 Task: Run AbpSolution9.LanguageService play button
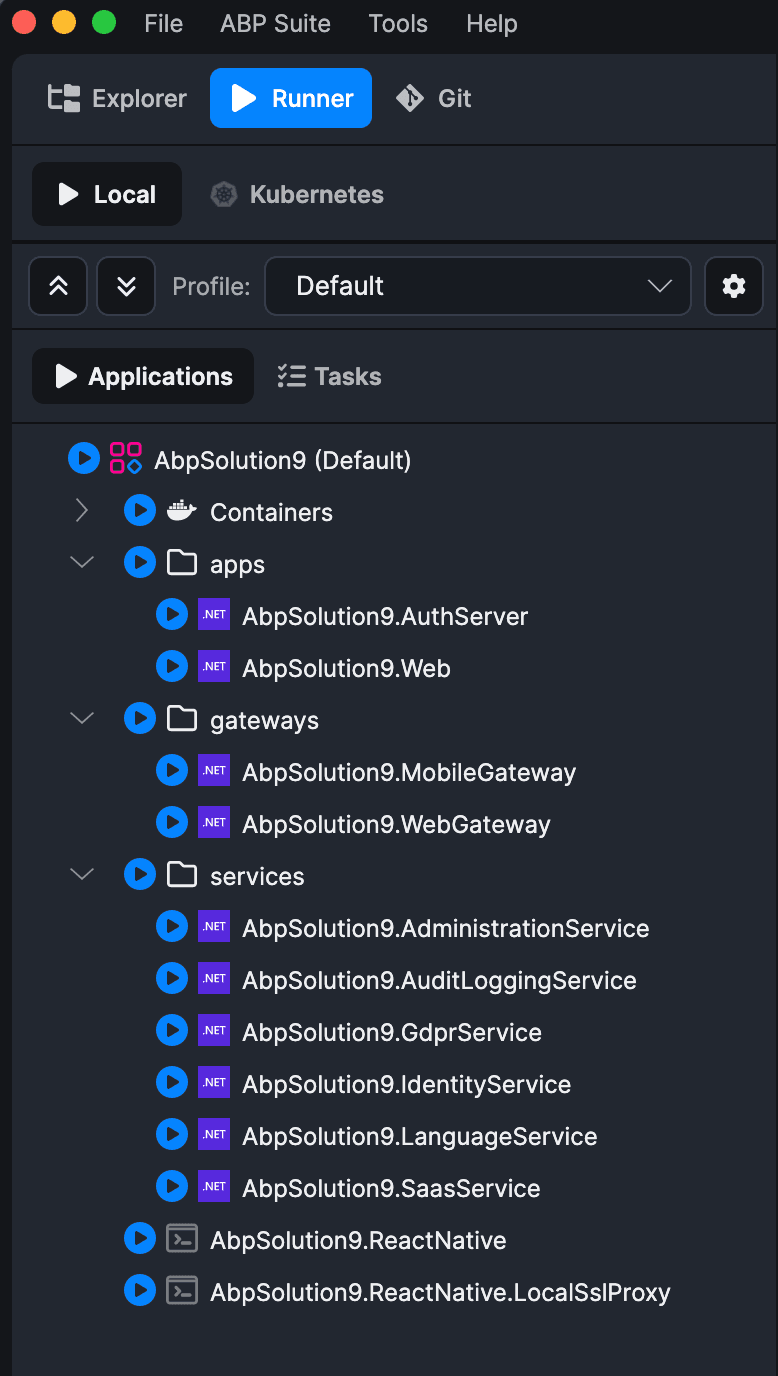point(172,1136)
